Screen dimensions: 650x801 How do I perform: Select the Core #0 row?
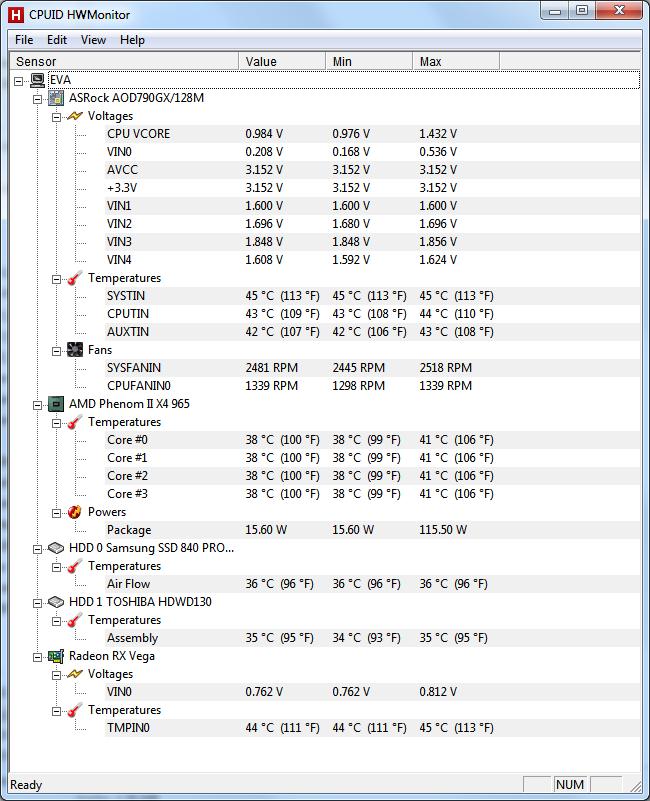372,440
